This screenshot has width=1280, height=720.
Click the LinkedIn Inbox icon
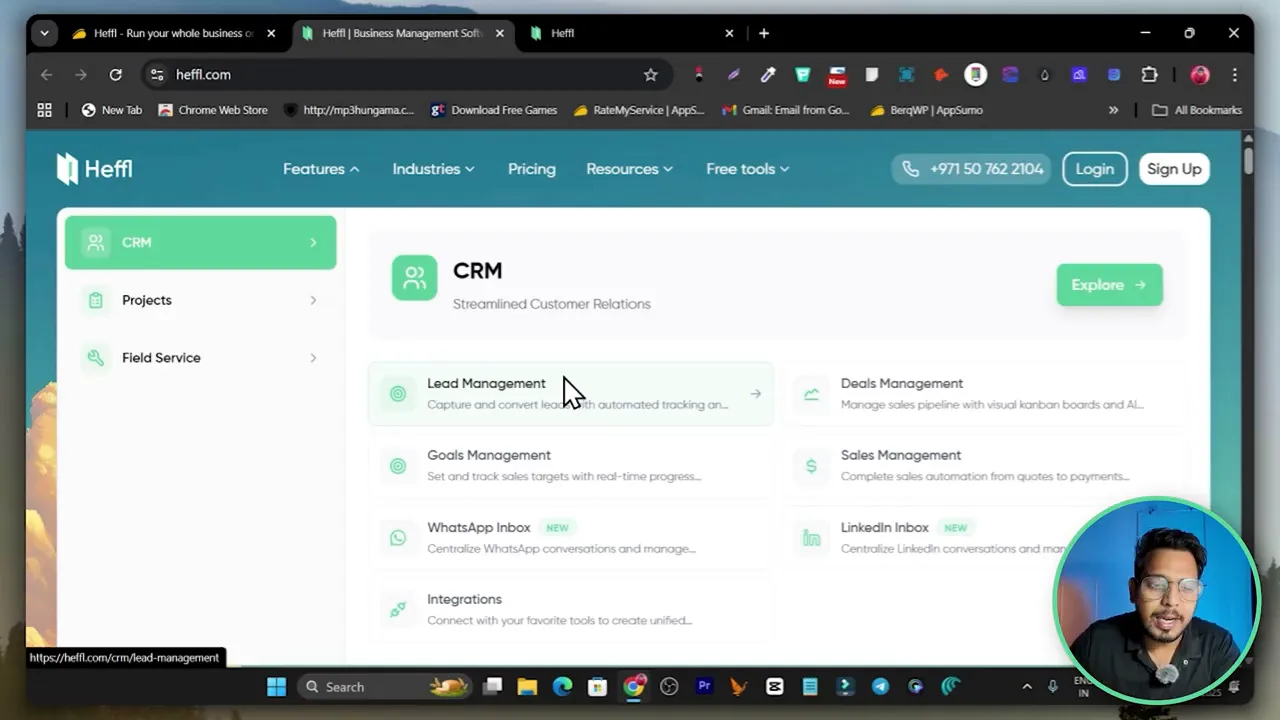(811, 537)
